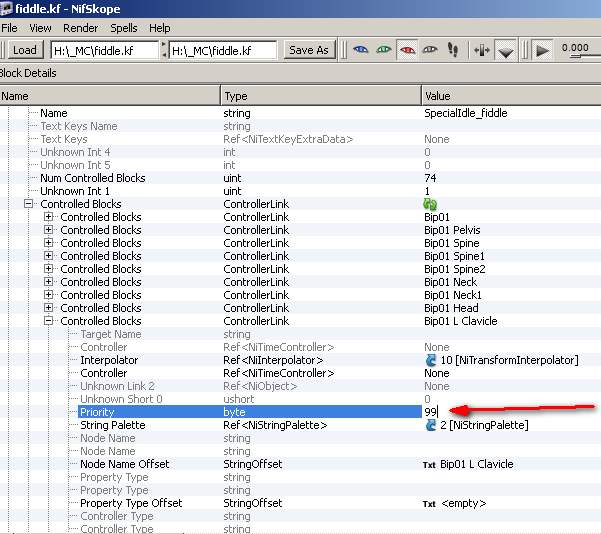Viewport: 601px width, 534px height.
Task: Collapse the Bip01 L Clavicle Controlled Blocks row
Action: (48, 321)
